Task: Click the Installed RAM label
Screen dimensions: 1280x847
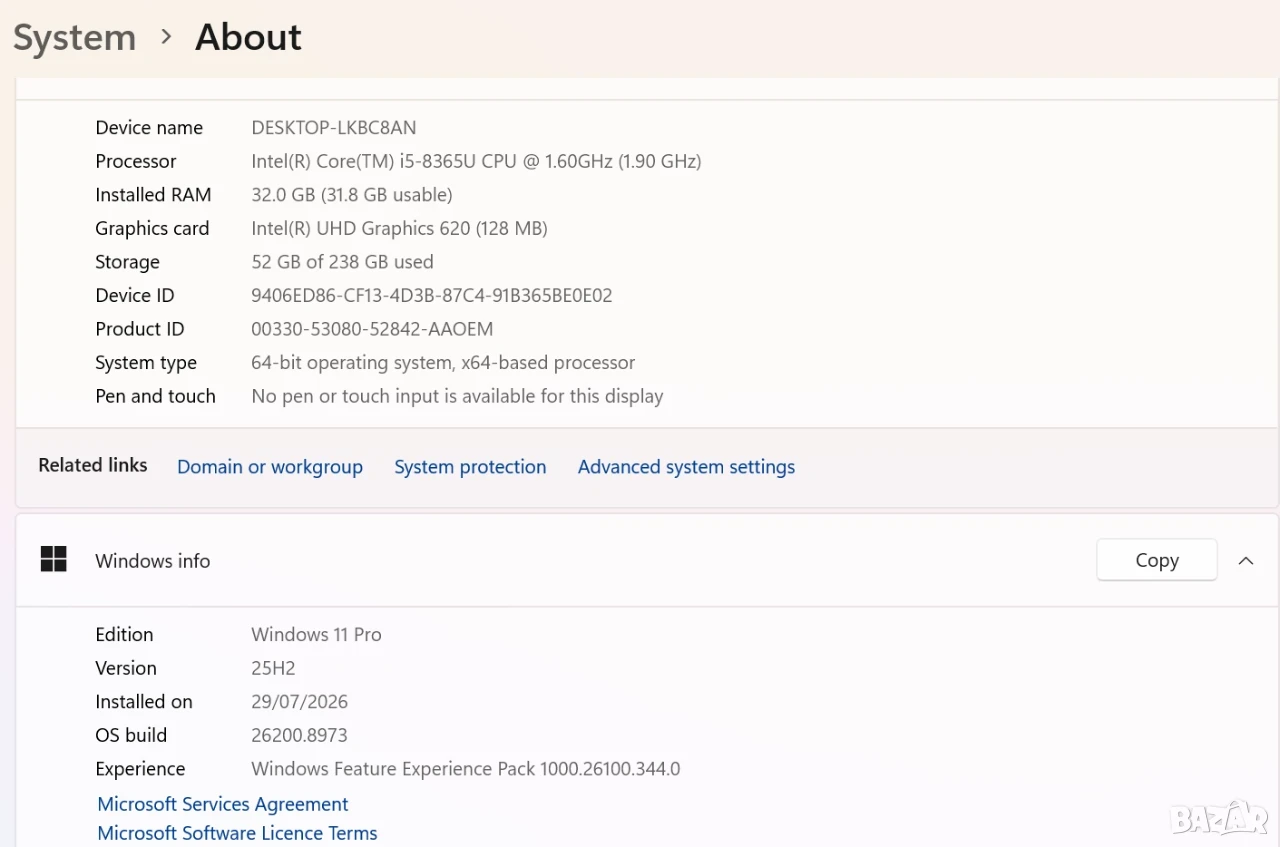Action: coord(153,195)
